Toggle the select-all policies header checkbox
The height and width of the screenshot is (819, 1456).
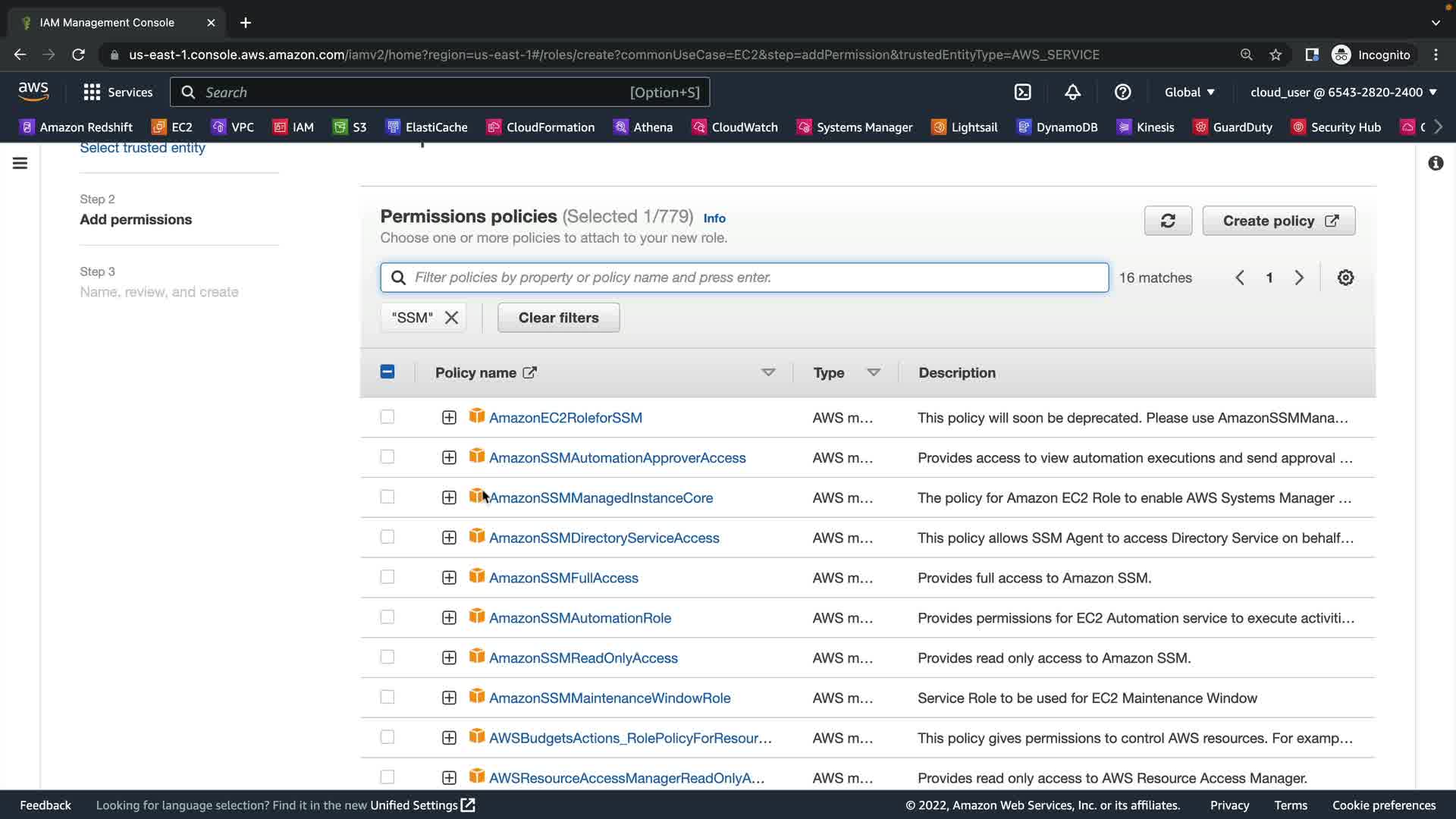coord(388,372)
